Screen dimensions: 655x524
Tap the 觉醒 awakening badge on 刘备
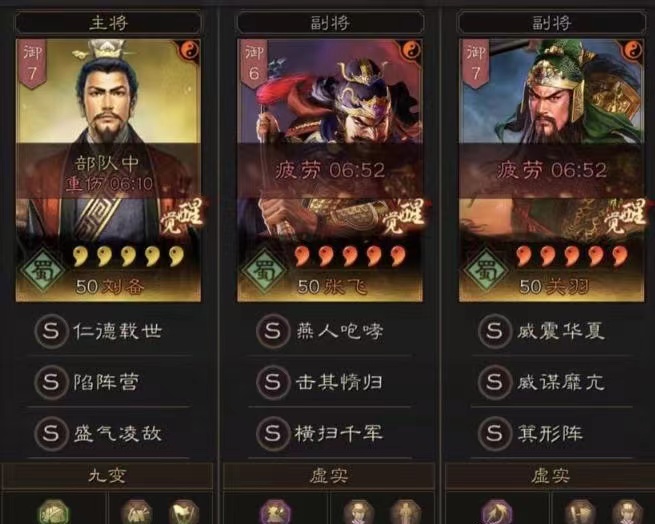pos(182,216)
